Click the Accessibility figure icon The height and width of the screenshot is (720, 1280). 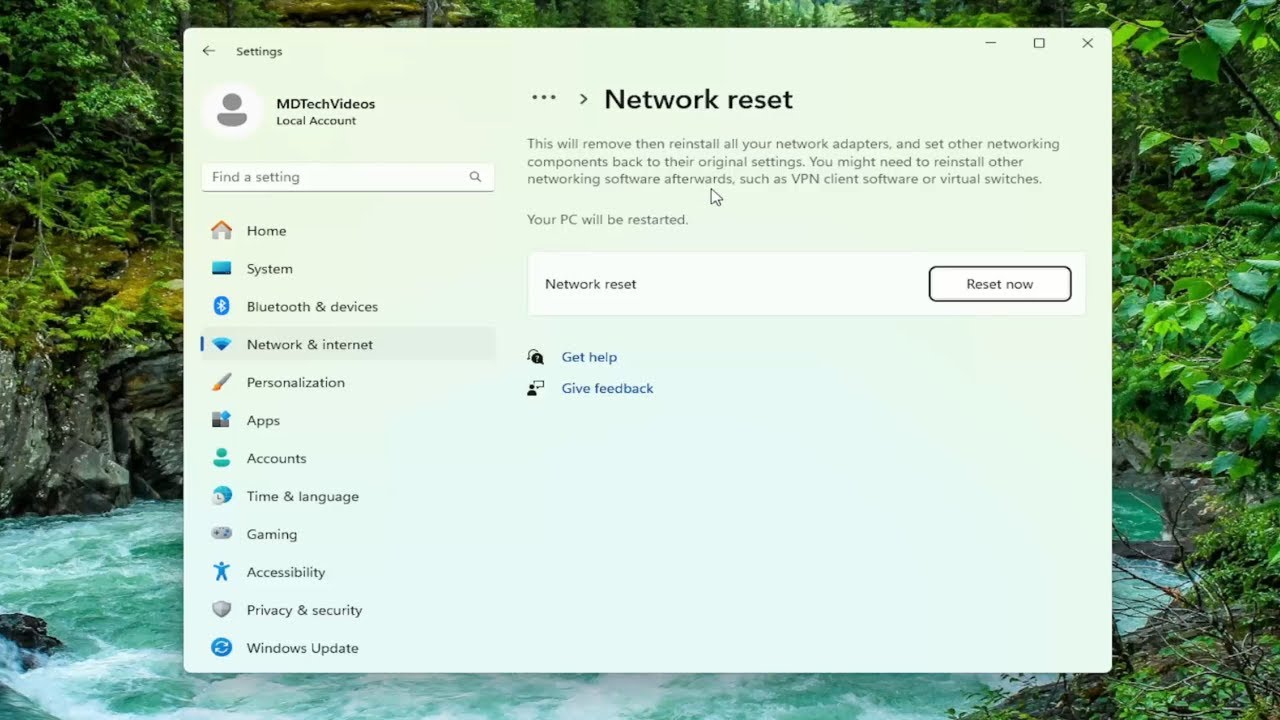[x=222, y=572]
